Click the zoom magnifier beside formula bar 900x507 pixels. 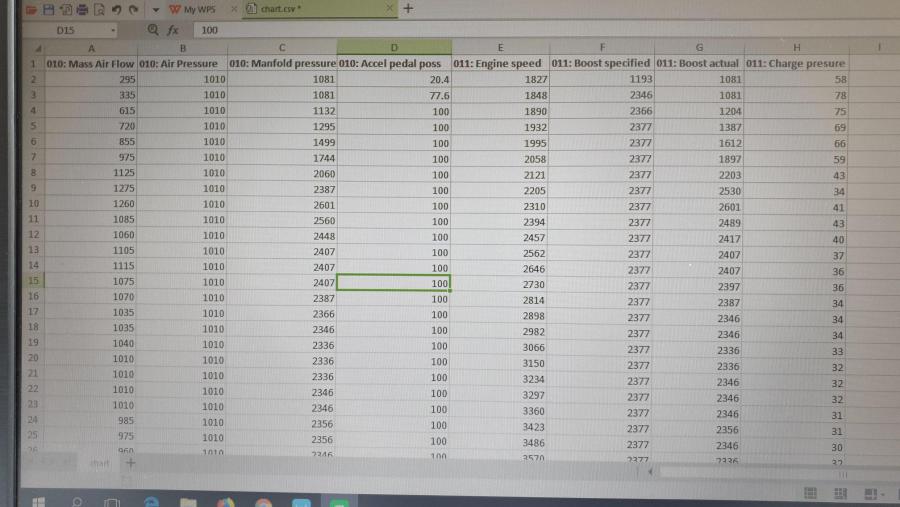click(x=153, y=30)
